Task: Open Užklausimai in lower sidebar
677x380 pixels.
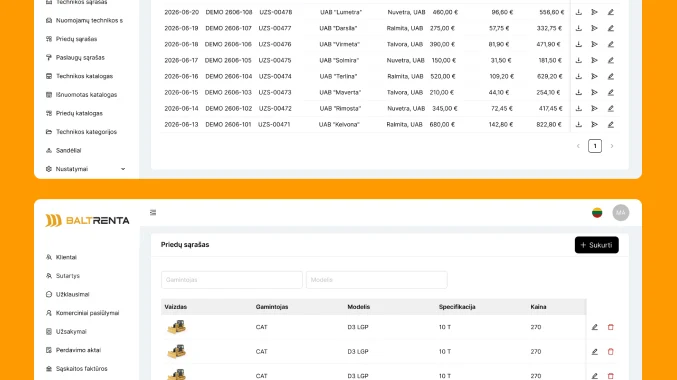Action: 67,294
